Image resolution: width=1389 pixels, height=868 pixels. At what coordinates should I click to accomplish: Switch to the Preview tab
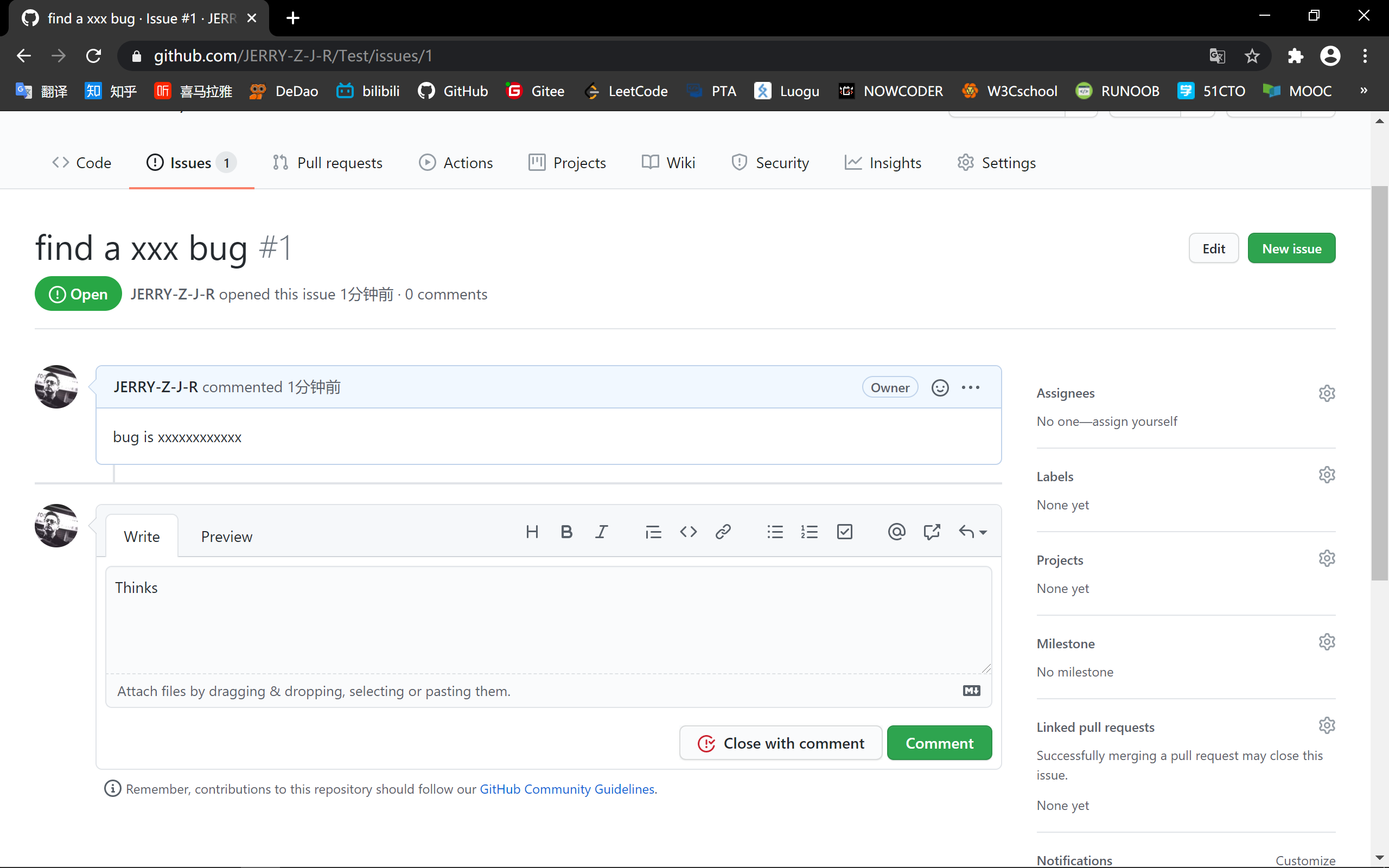tap(226, 536)
